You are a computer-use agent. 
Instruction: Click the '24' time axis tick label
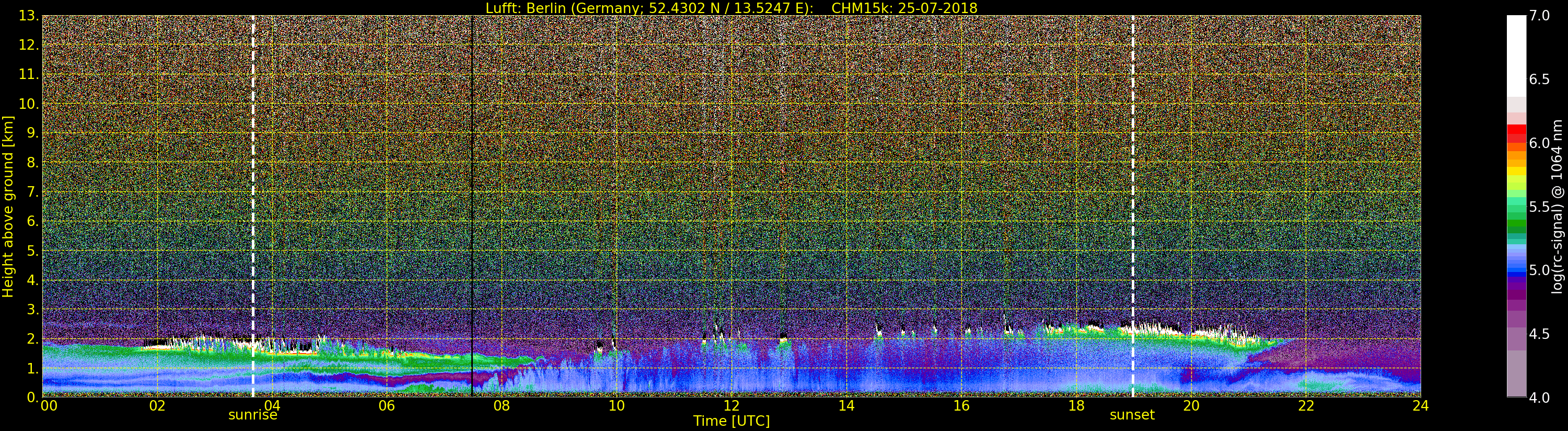click(x=1421, y=406)
